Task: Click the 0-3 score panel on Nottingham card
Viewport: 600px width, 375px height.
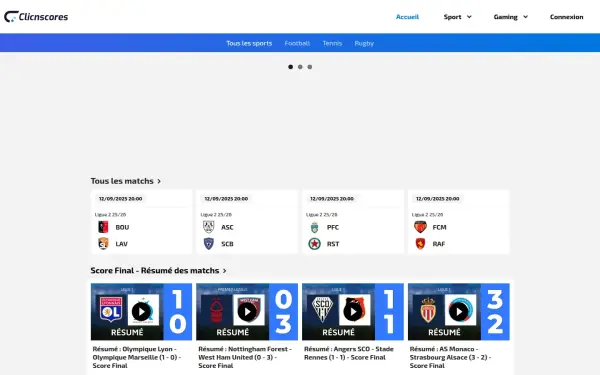Action: click(x=283, y=311)
